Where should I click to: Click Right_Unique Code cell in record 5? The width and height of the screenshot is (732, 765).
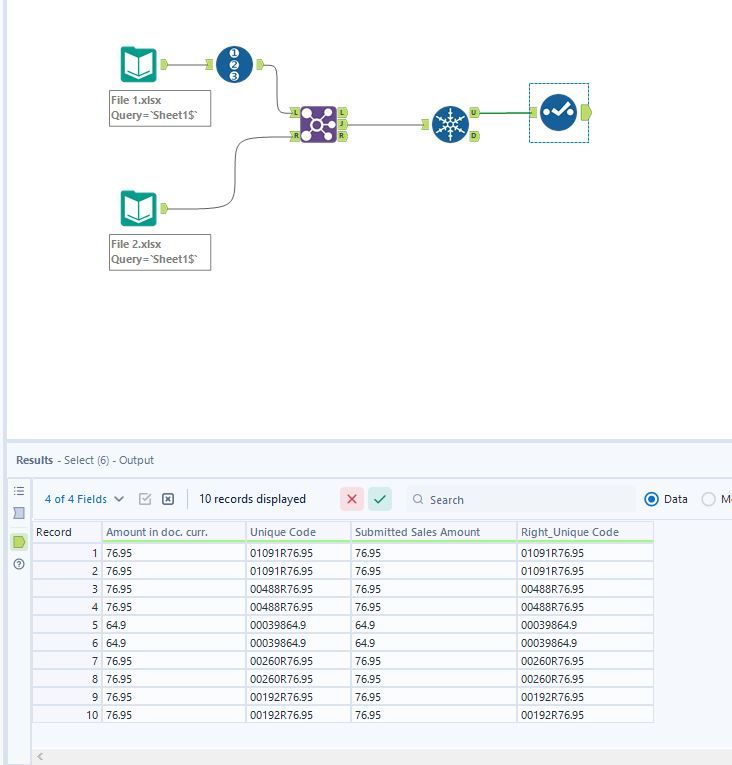pos(585,625)
